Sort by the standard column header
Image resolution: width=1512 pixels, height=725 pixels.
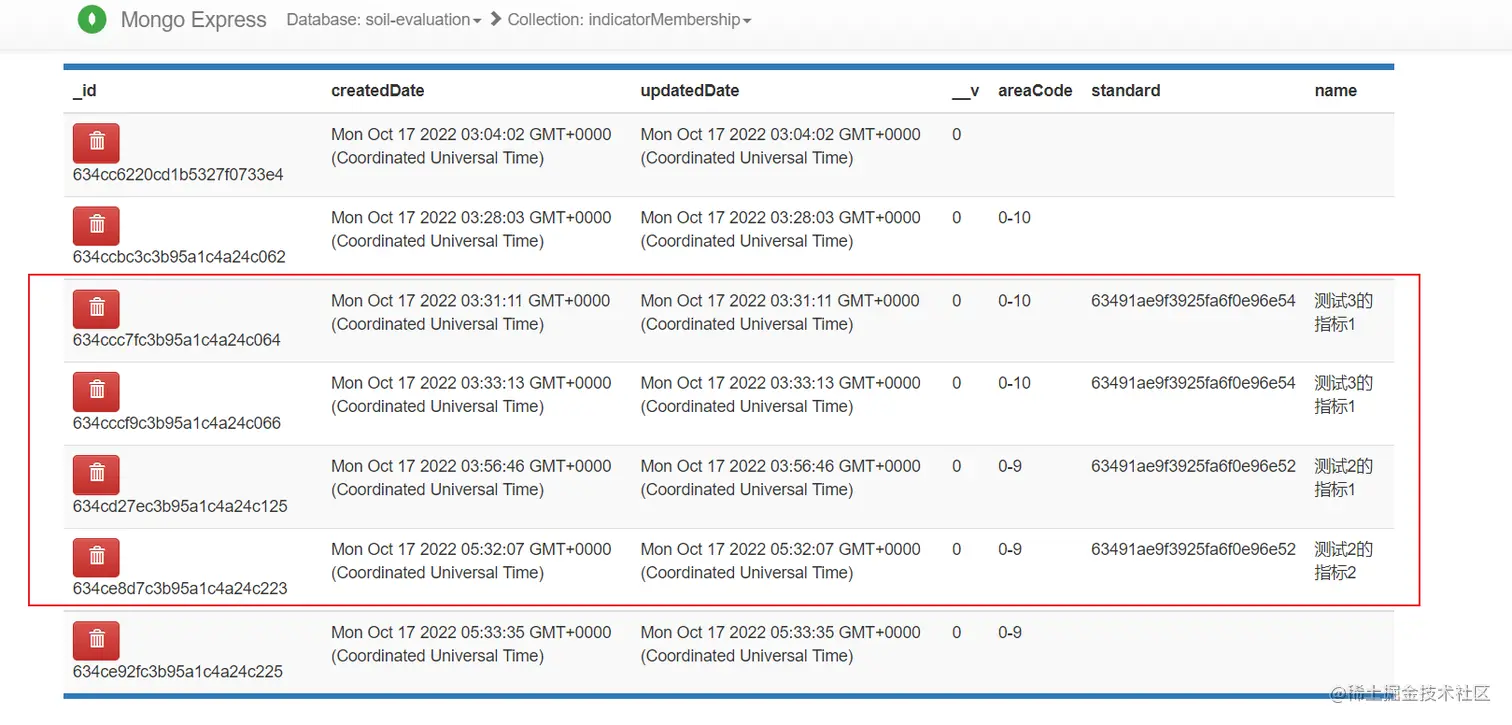pos(1126,90)
